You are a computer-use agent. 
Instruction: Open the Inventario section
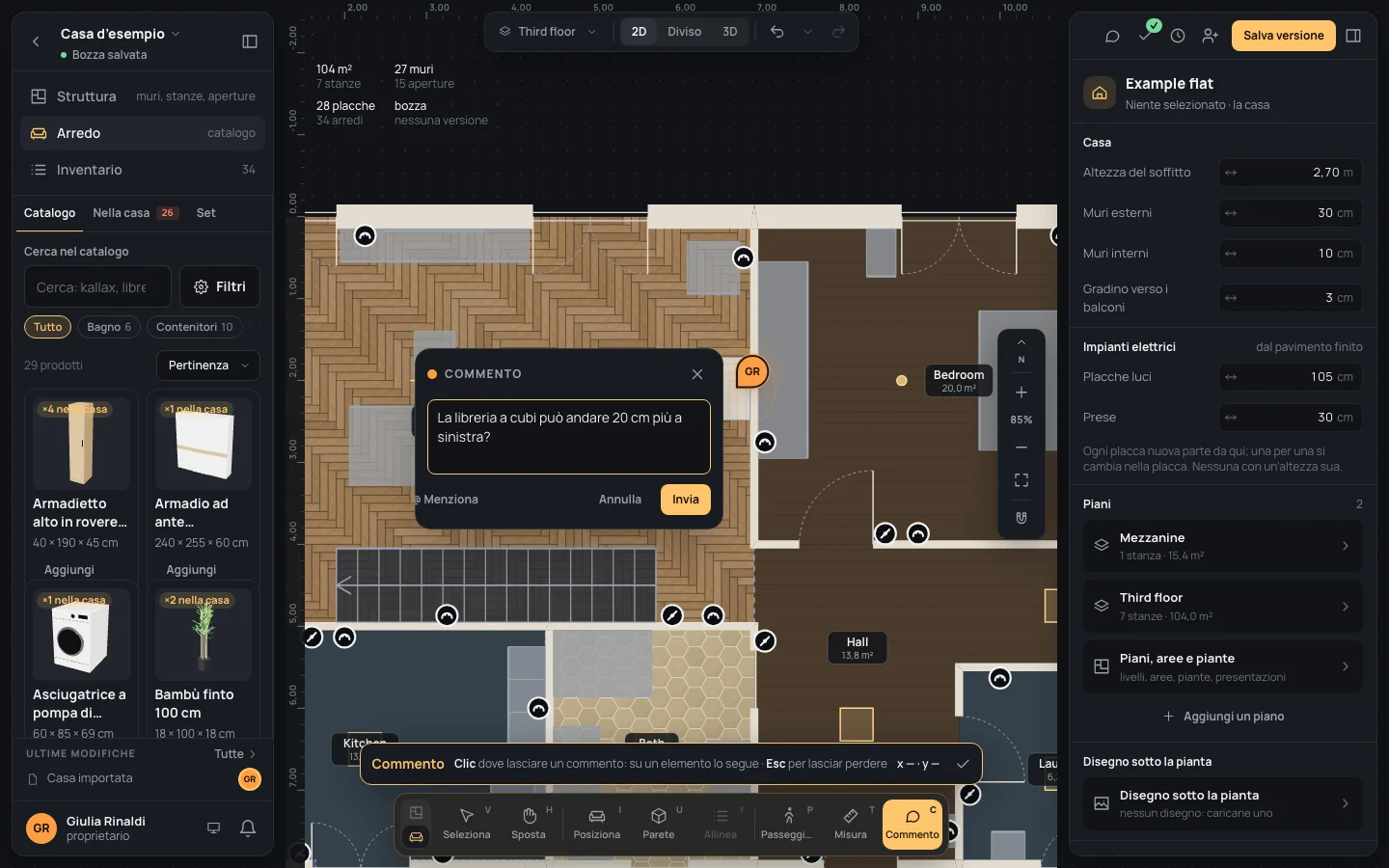coord(143,170)
